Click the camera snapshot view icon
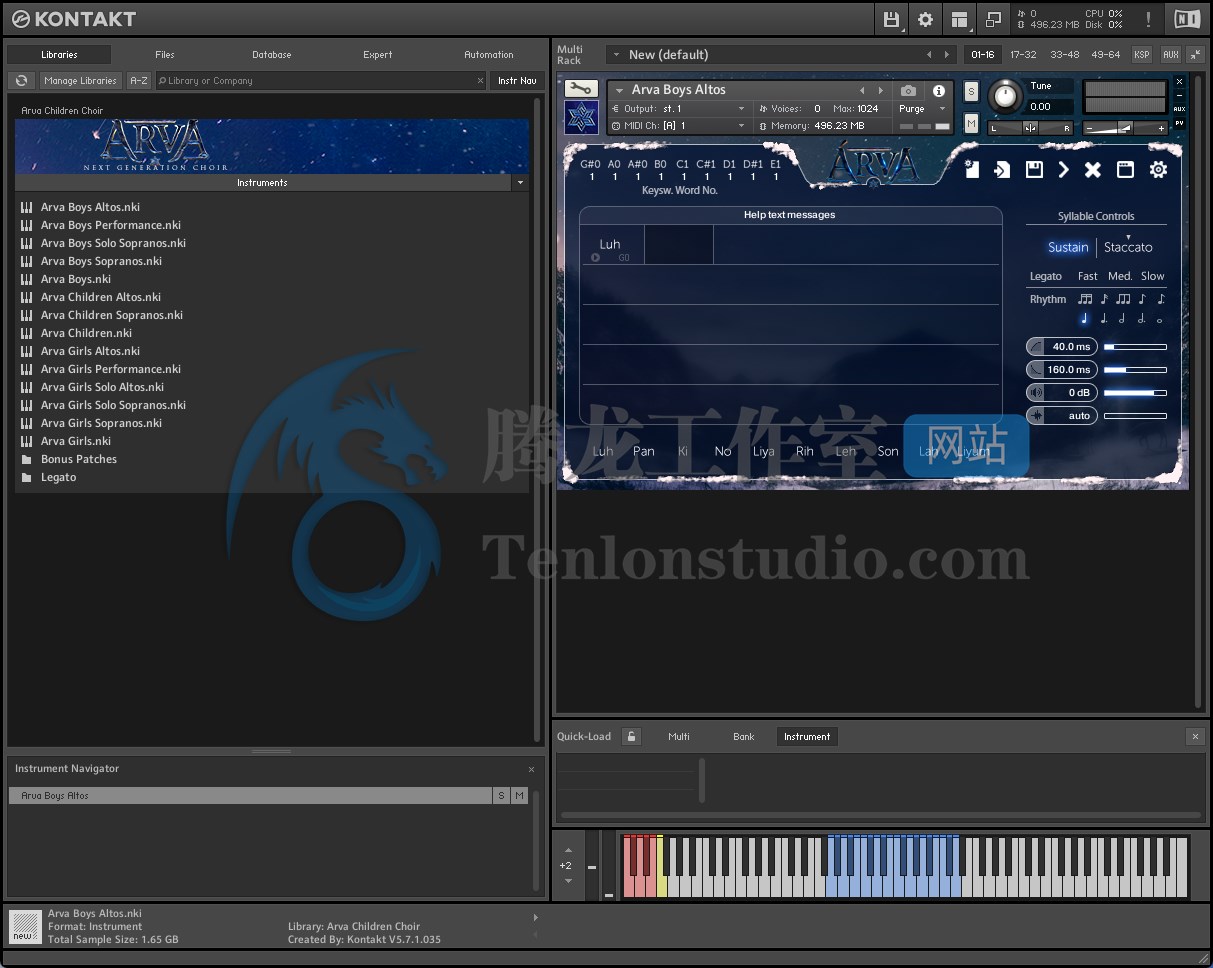 [908, 90]
